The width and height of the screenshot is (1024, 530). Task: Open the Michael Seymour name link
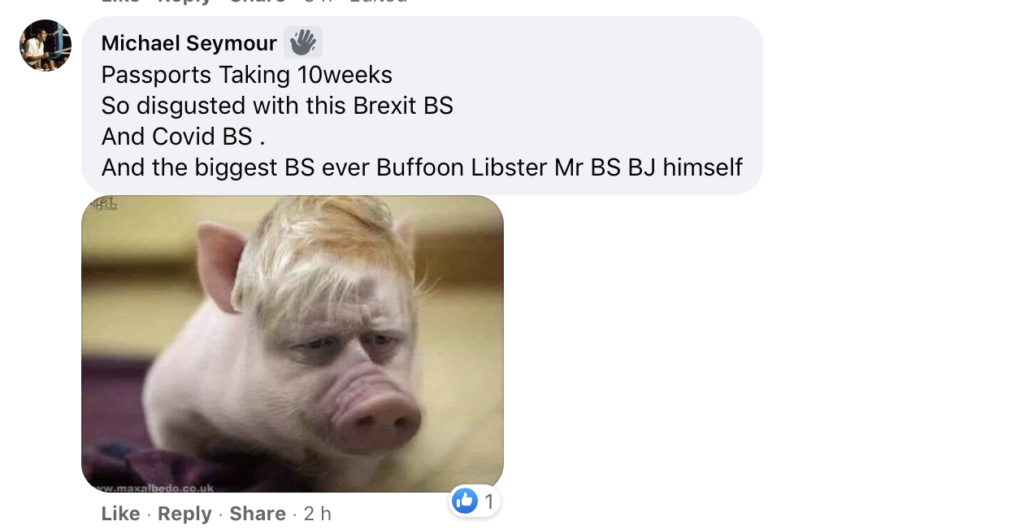(x=189, y=43)
